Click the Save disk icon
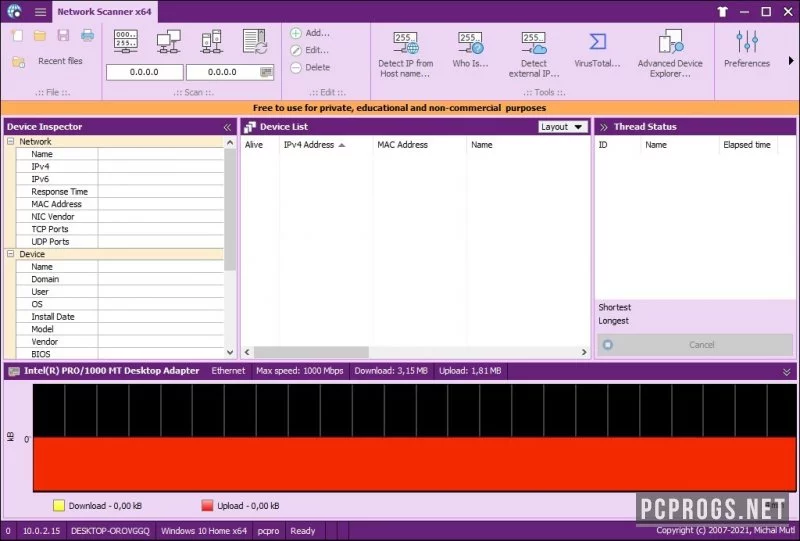This screenshot has height=541, width=800. 63,35
